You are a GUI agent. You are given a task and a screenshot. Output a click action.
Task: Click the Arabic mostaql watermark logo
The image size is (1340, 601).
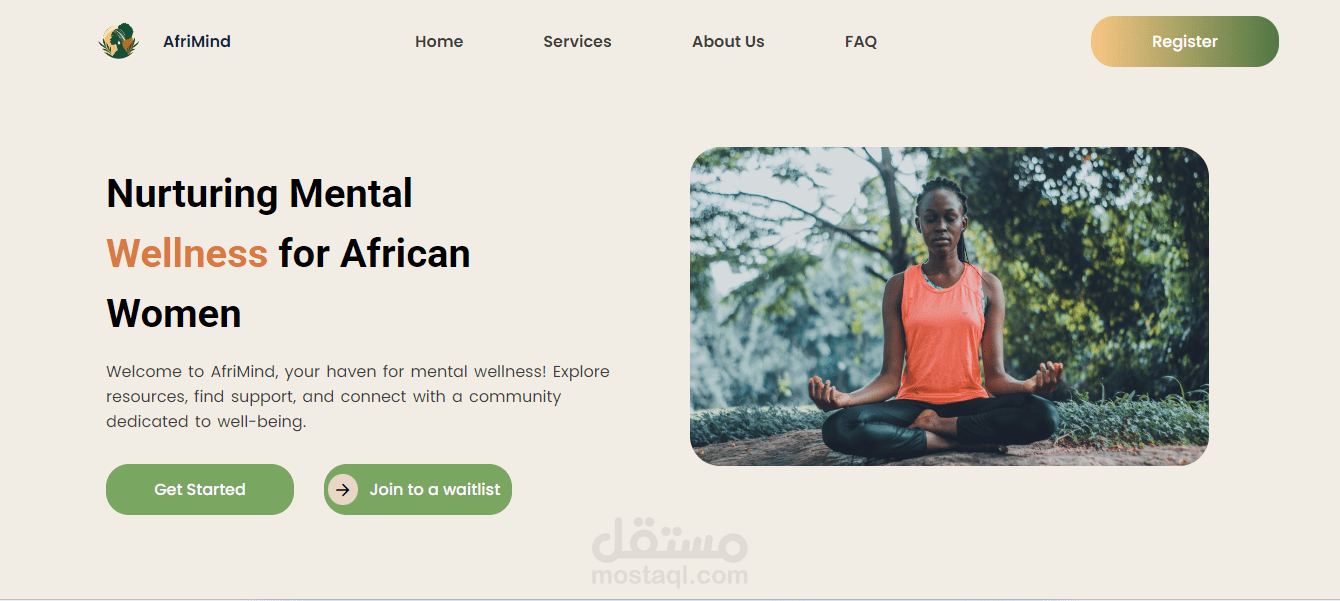click(x=670, y=539)
